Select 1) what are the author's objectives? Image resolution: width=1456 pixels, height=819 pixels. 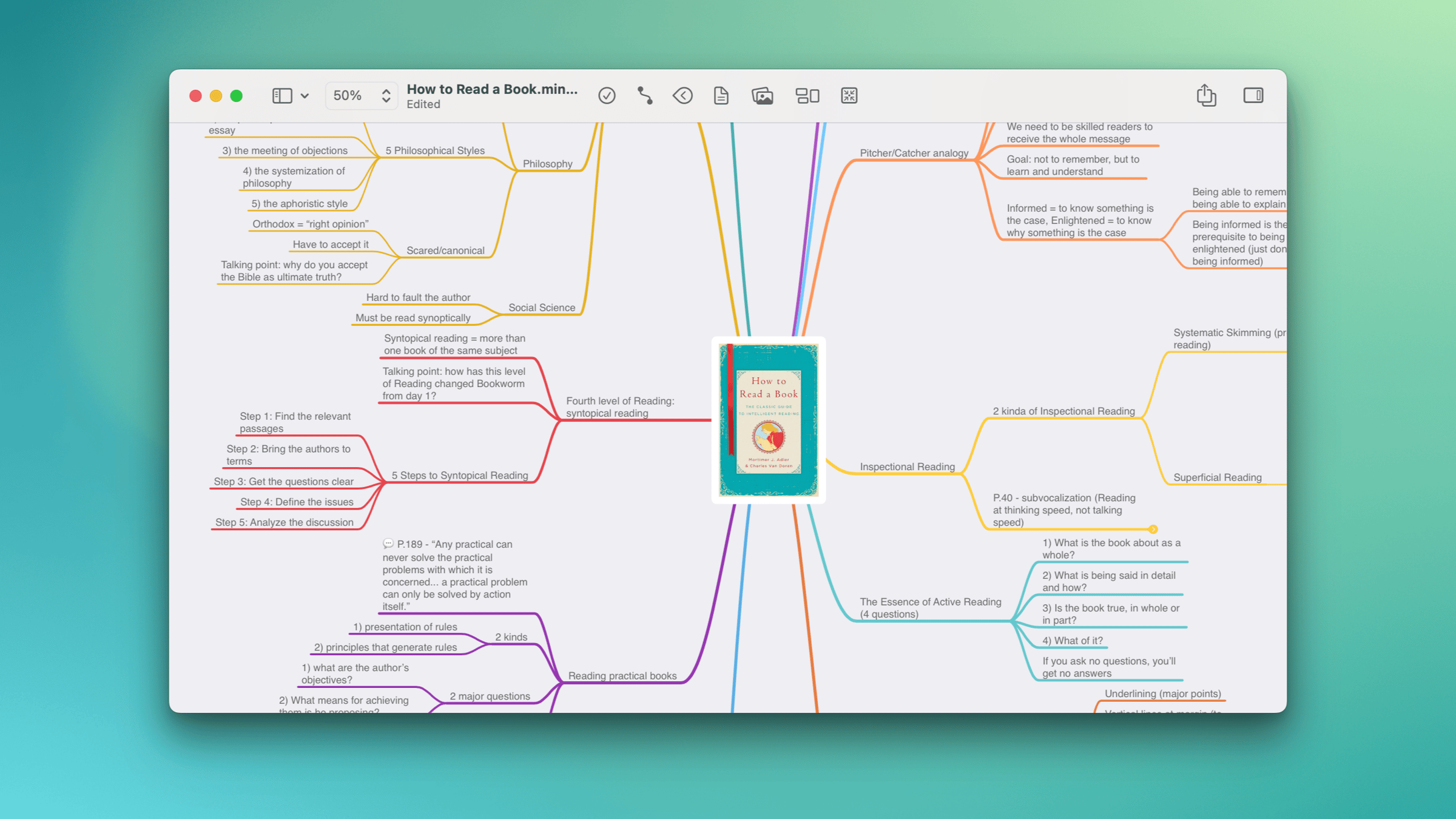tap(355, 674)
